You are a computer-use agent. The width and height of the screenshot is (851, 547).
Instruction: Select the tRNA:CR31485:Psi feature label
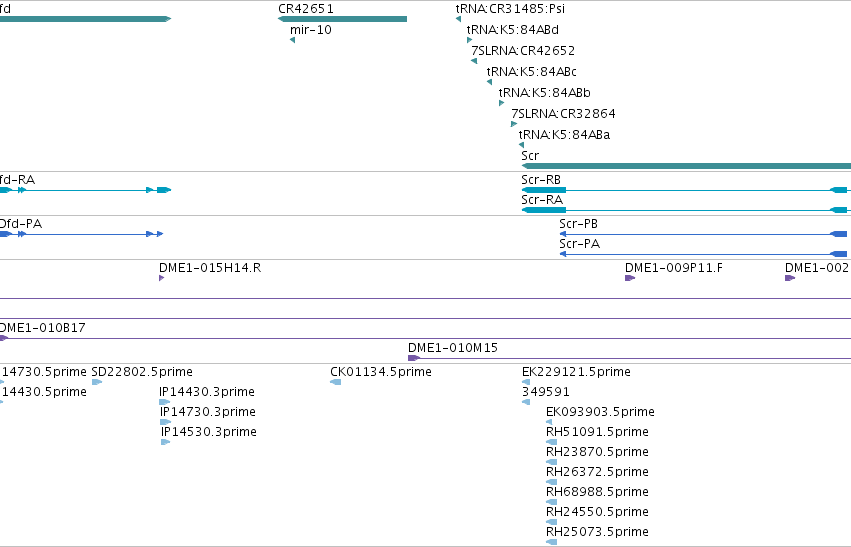(510, 9)
